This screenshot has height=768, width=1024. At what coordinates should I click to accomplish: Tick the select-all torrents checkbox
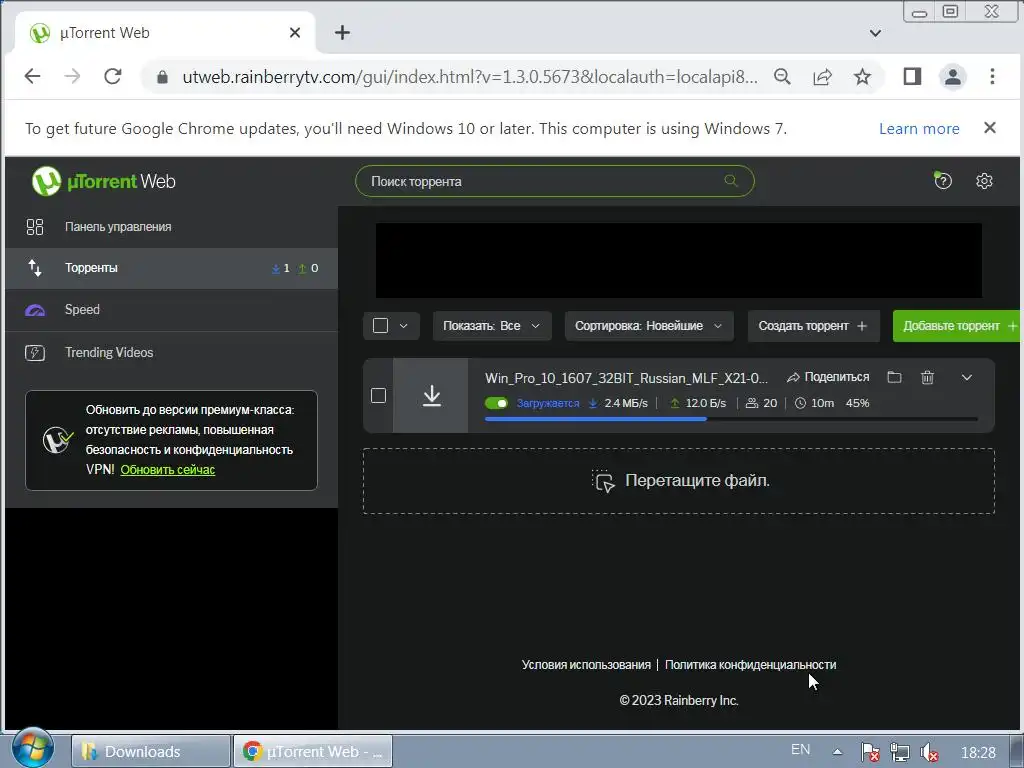[x=380, y=325]
